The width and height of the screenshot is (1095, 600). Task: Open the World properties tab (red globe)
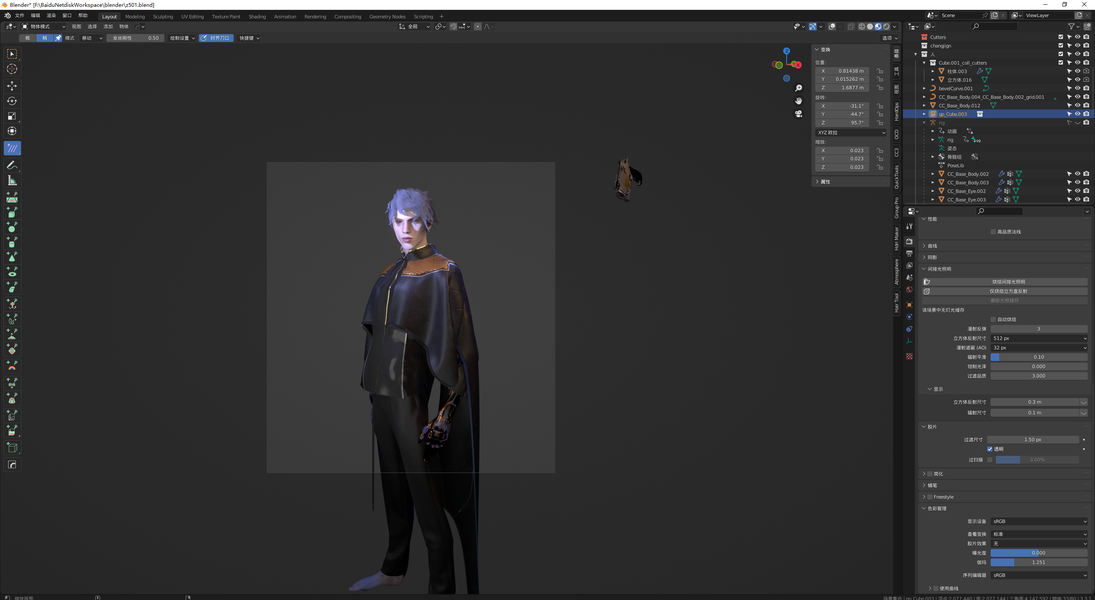click(909, 289)
